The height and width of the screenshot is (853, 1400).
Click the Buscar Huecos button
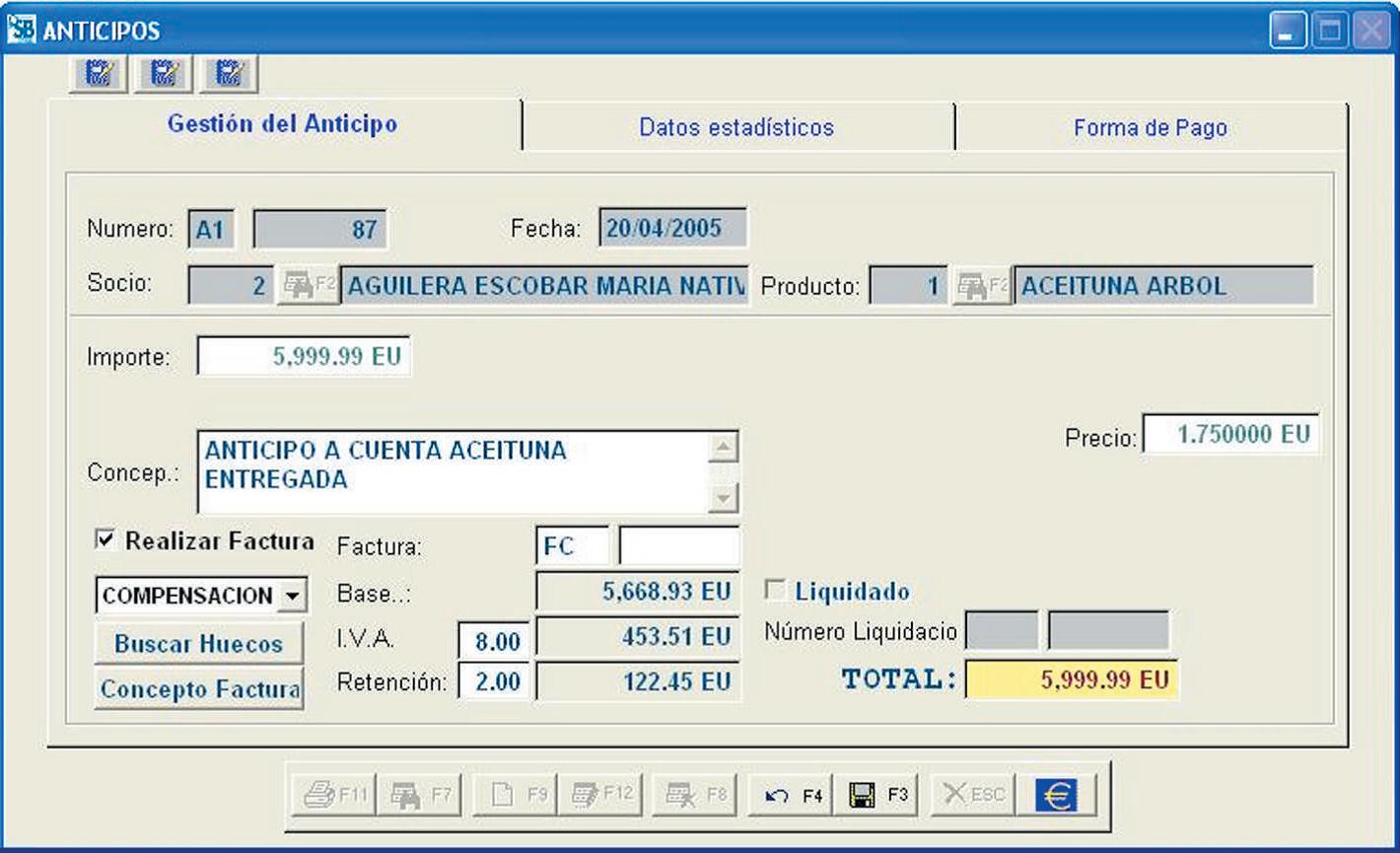[199, 644]
